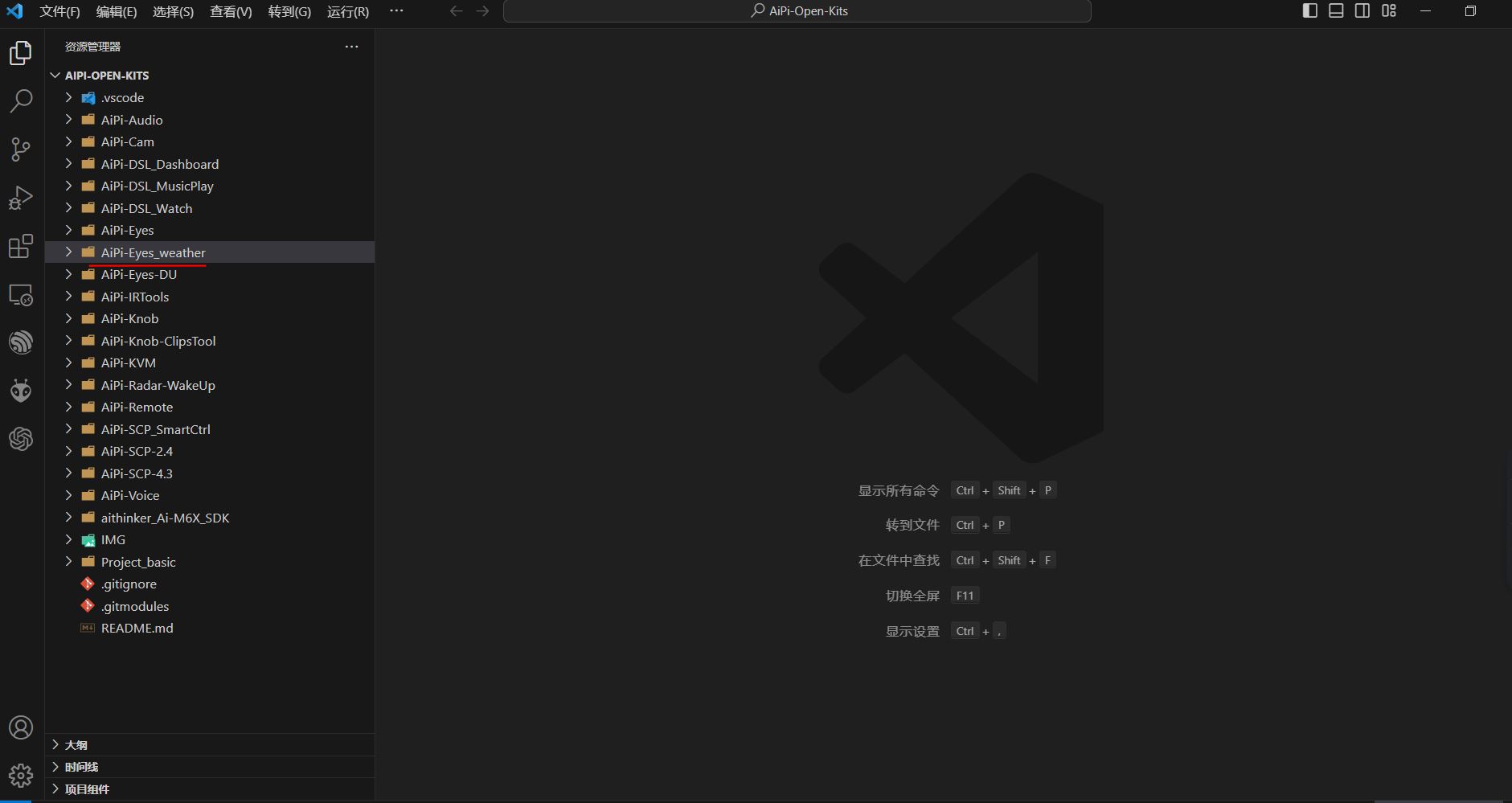Go forward with the right arrow
The width and height of the screenshot is (1512, 803).
pos(482,11)
